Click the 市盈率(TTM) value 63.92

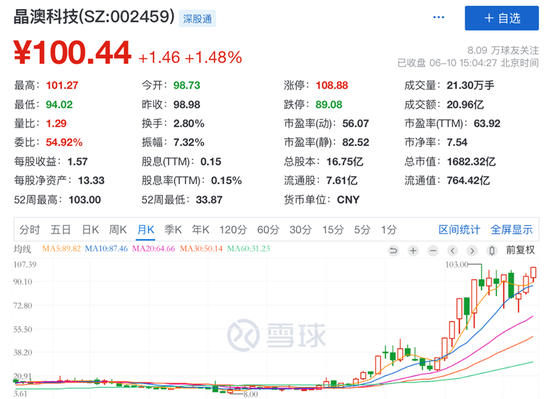487,123
